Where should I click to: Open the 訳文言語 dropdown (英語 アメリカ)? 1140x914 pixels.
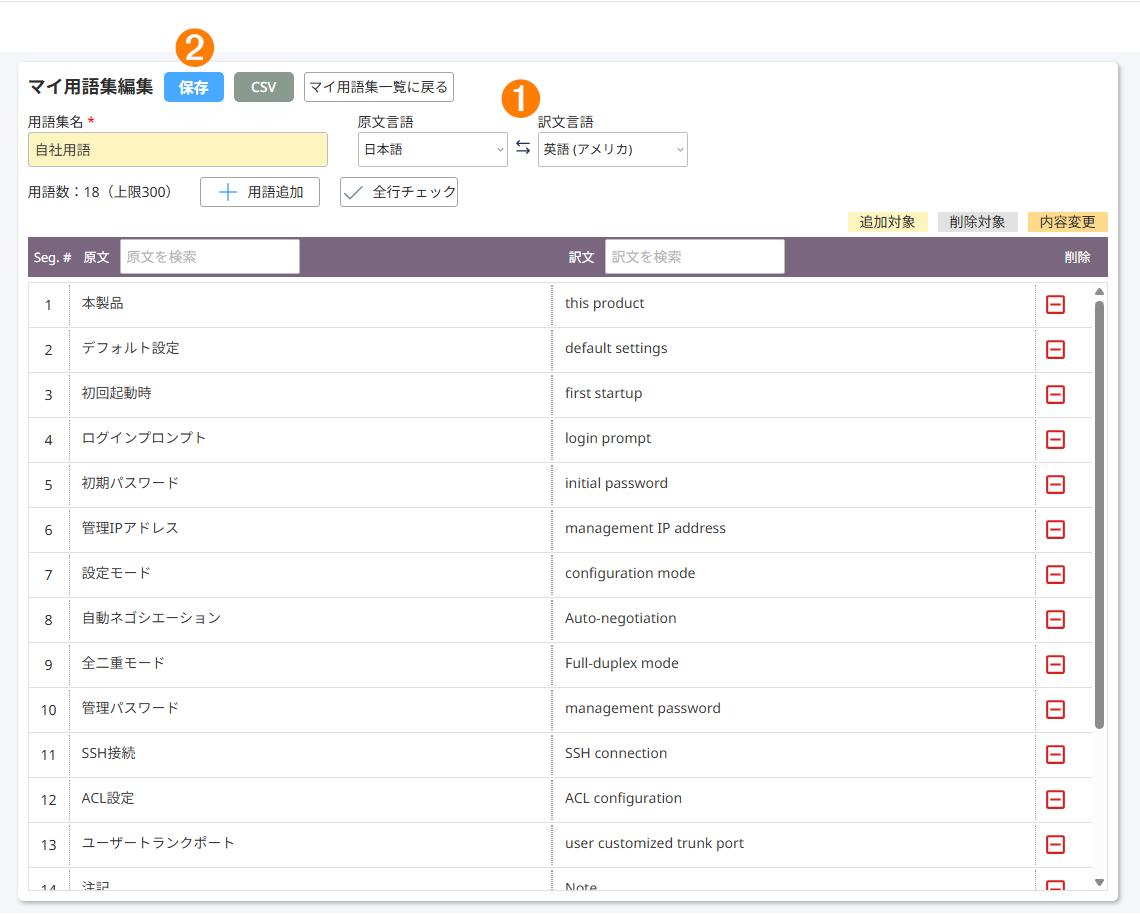pos(613,149)
